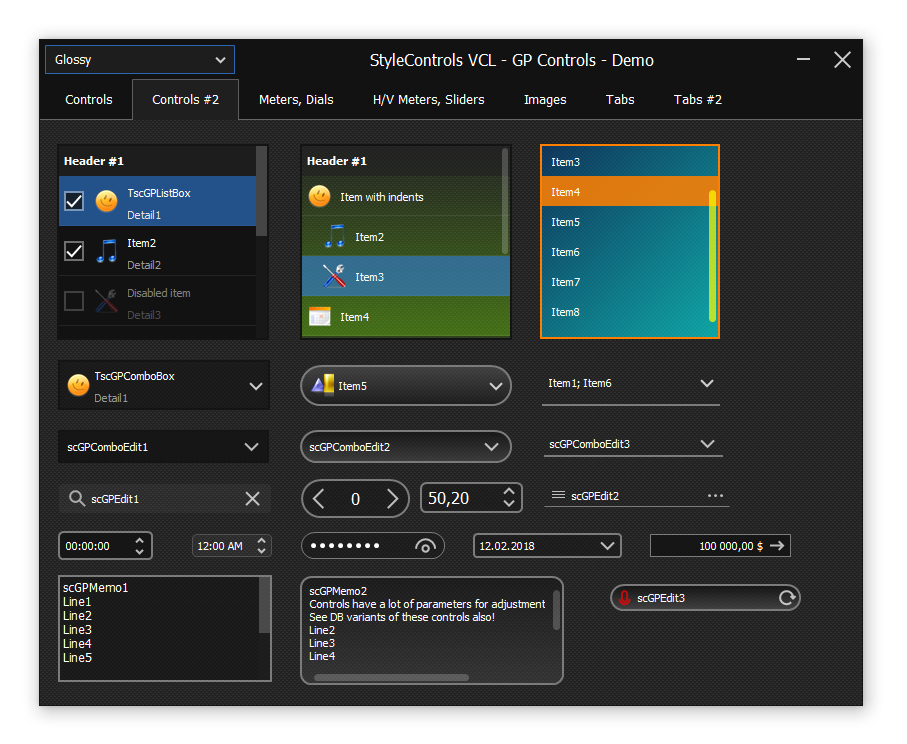The width and height of the screenshot is (907, 744).
Task: Click the smiley icon in TscGPComboBox
Action: coord(78,385)
